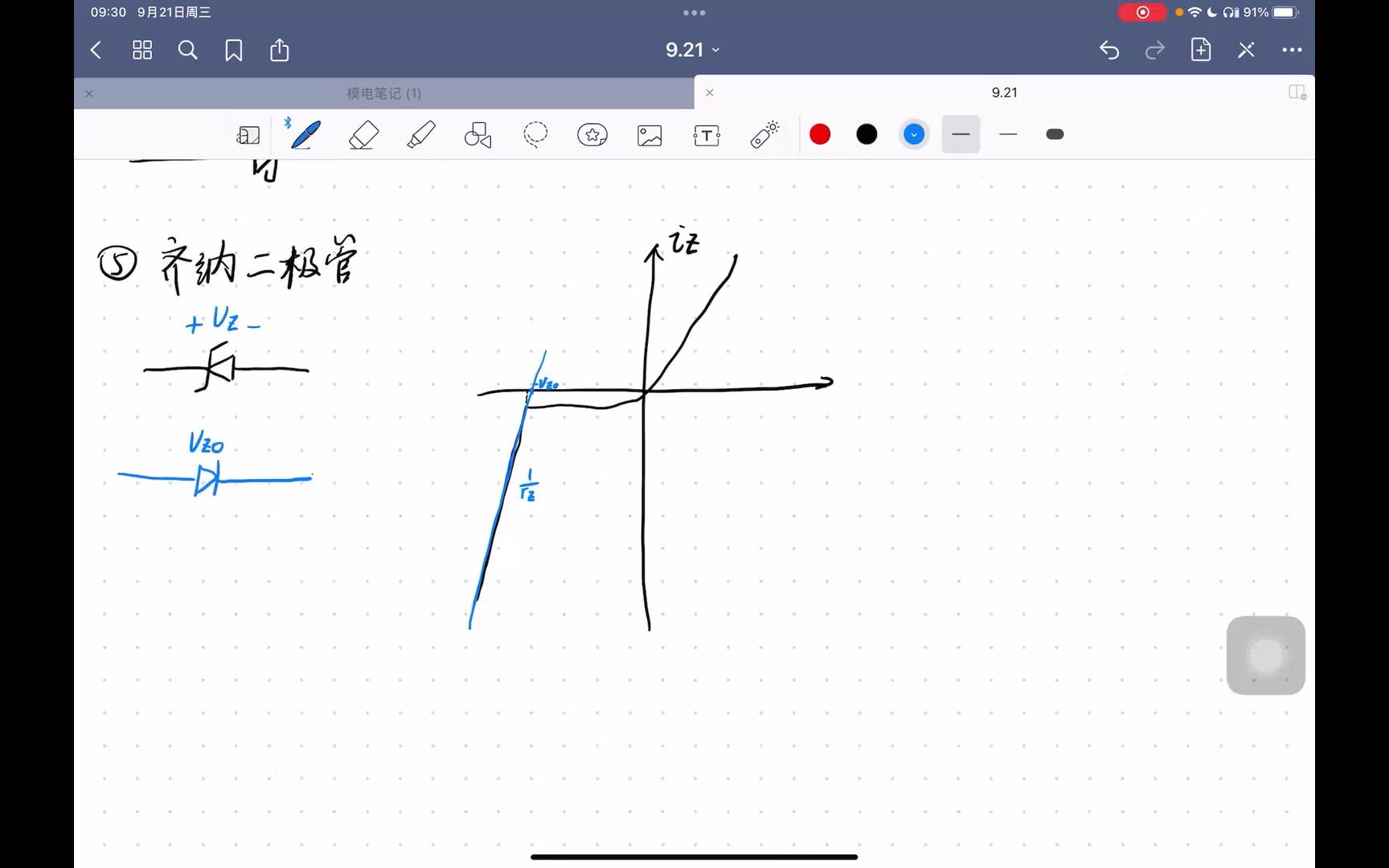
Task: Switch to the 模电笔记 (1) tab
Action: [x=384, y=93]
